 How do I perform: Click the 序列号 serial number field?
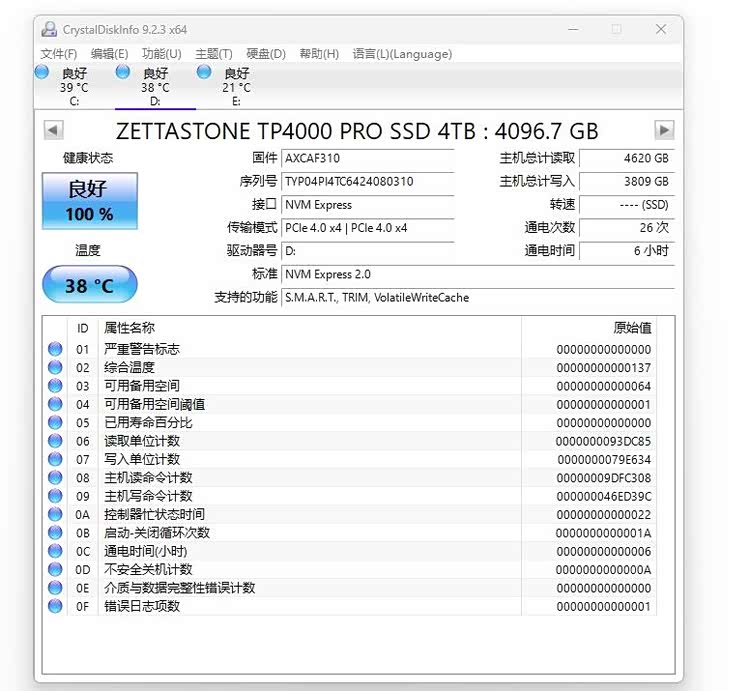(367, 182)
